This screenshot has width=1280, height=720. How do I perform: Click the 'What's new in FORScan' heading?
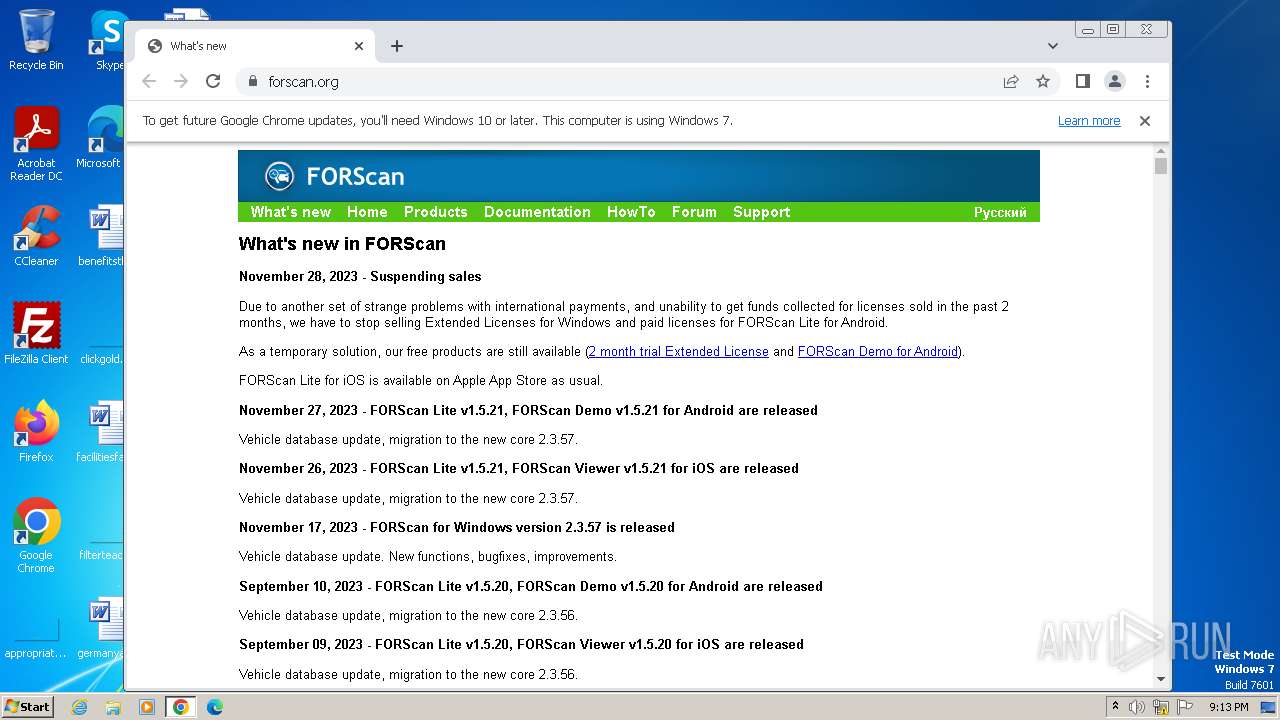(x=342, y=244)
